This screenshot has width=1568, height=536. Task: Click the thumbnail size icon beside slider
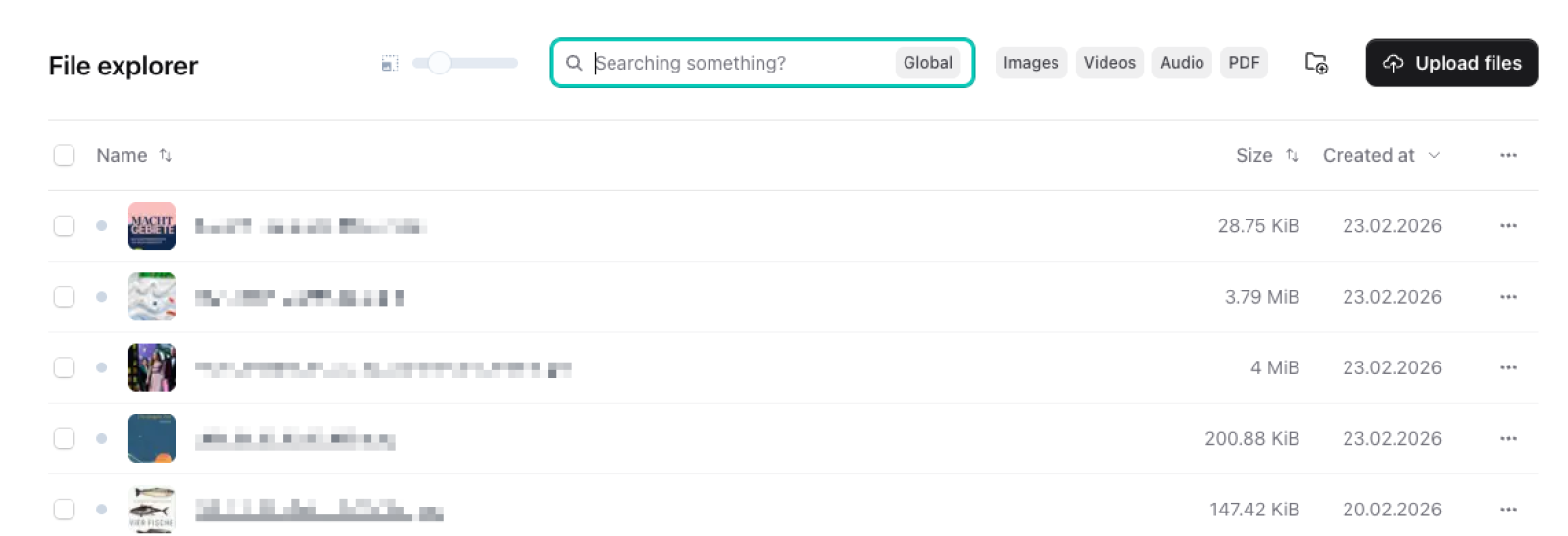click(x=390, y=64)
